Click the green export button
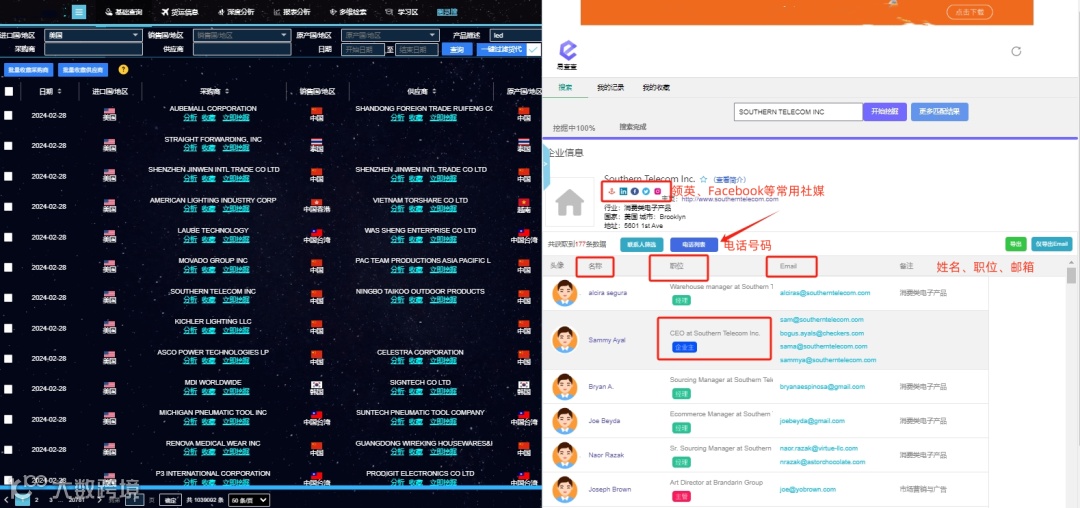The height and width of the screenshot is (508, 1080). coord(1015,244)
